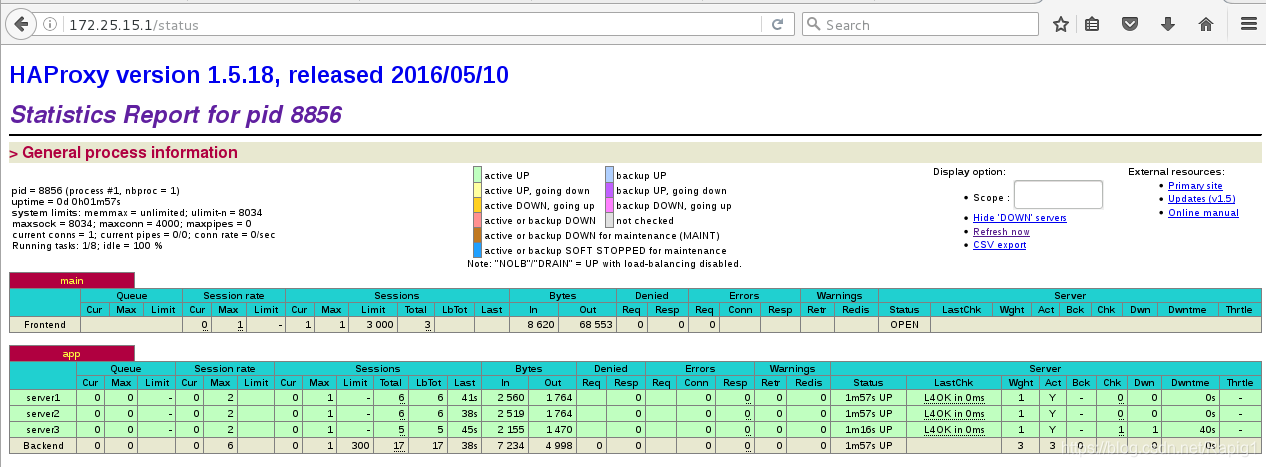Show bookmarks list icon in toolbar

[1092, 24]
